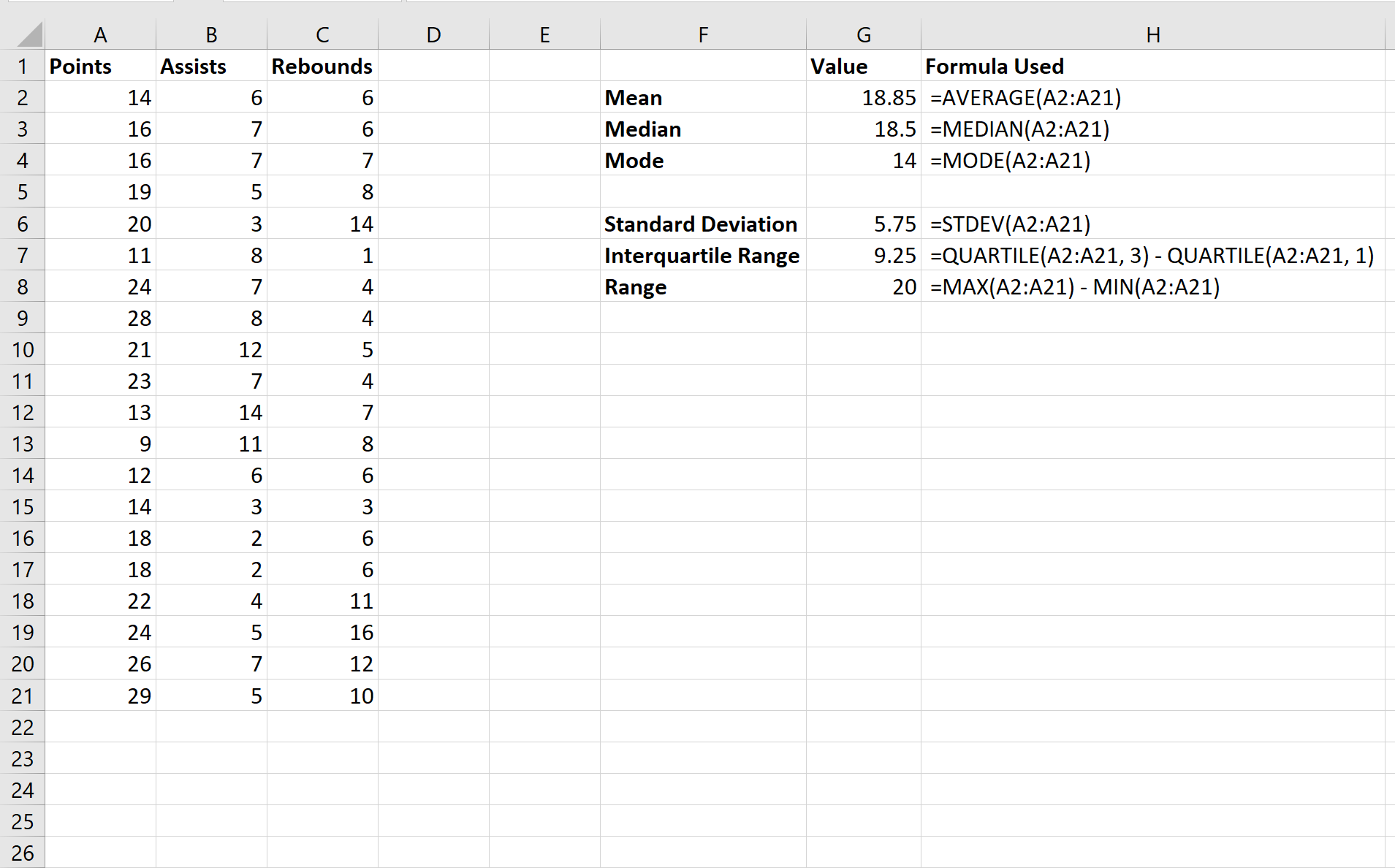The height and width of the screenshot is (868, 1395).
Task: Select the Rebounds header cell
Action: 322,66
